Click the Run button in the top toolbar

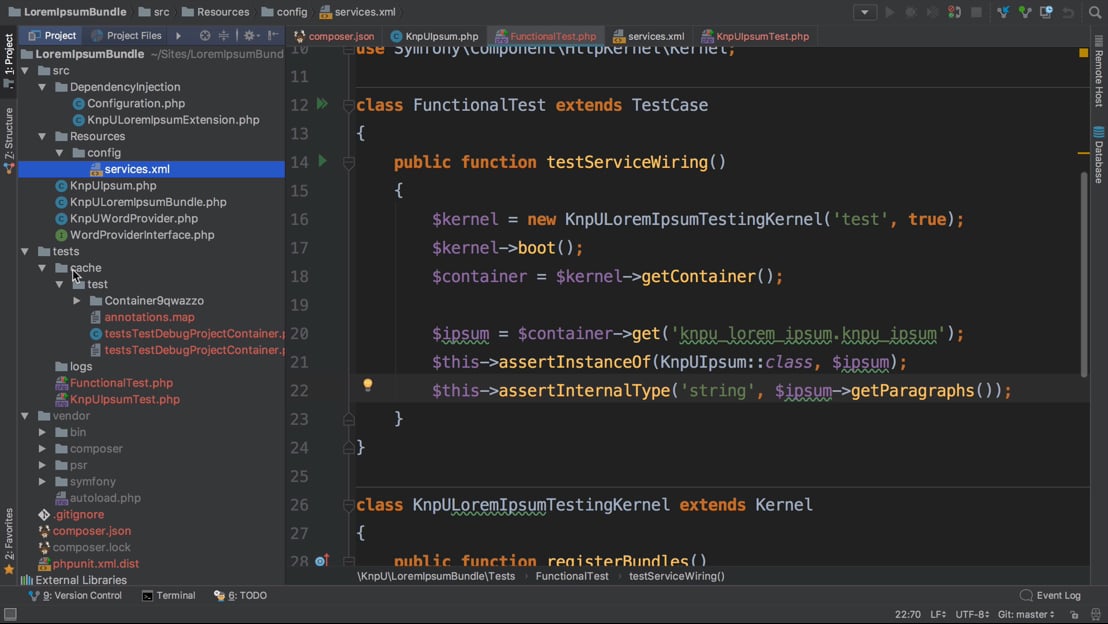pos(890,12)
